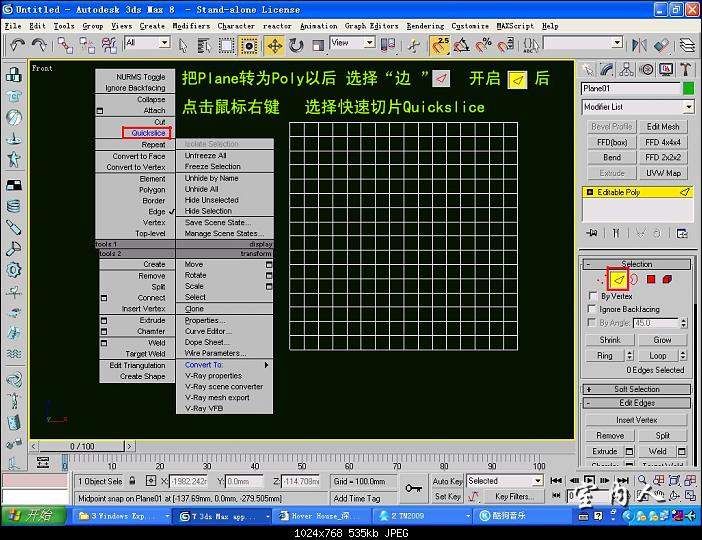The width and height of the screenshot is (702, 540).
Task: Open the Modifiers menu in menu bar
Action: click(x=191, y=26)
